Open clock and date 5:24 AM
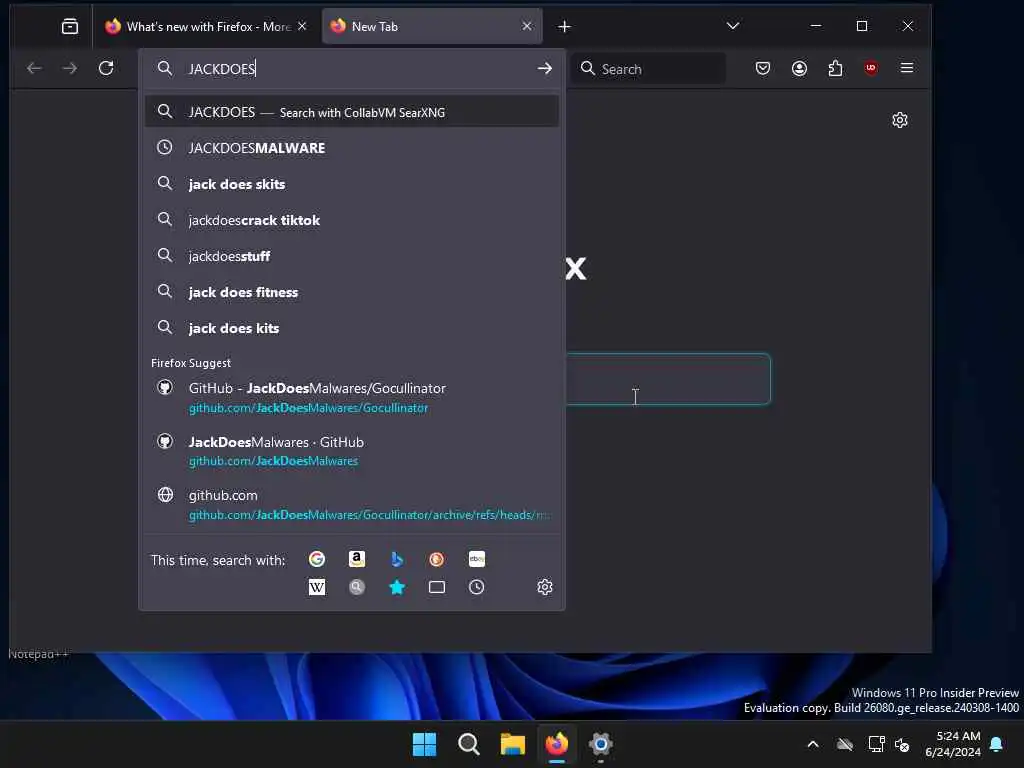 coord(952,744)
